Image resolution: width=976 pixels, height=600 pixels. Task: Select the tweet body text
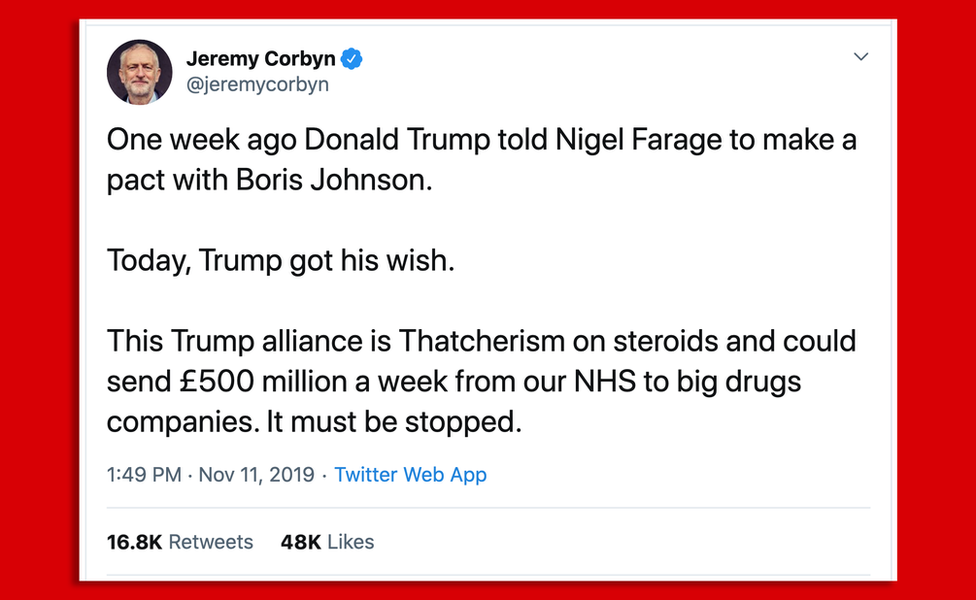click(480, 280)
